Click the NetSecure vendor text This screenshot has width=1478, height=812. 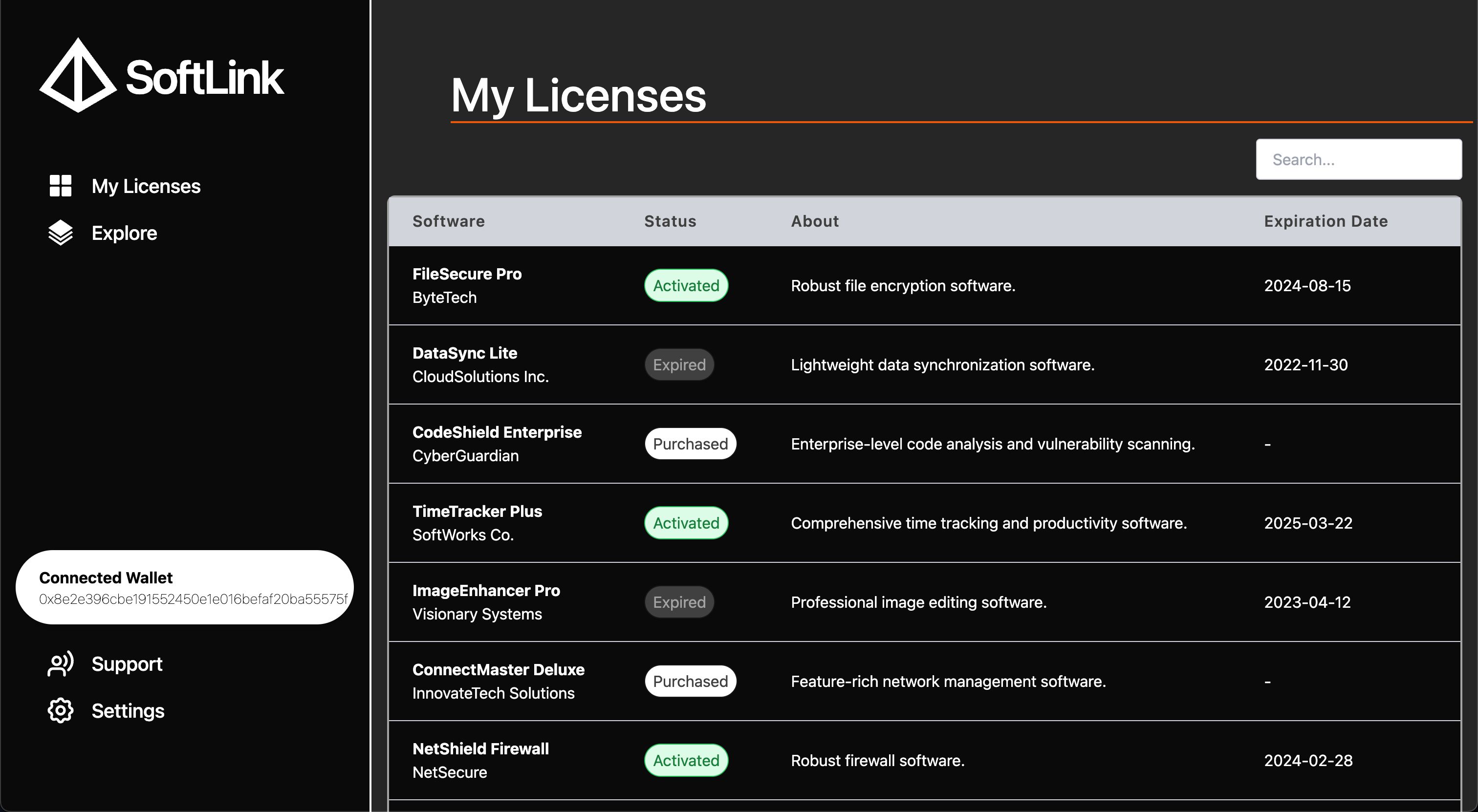point(450,772)
